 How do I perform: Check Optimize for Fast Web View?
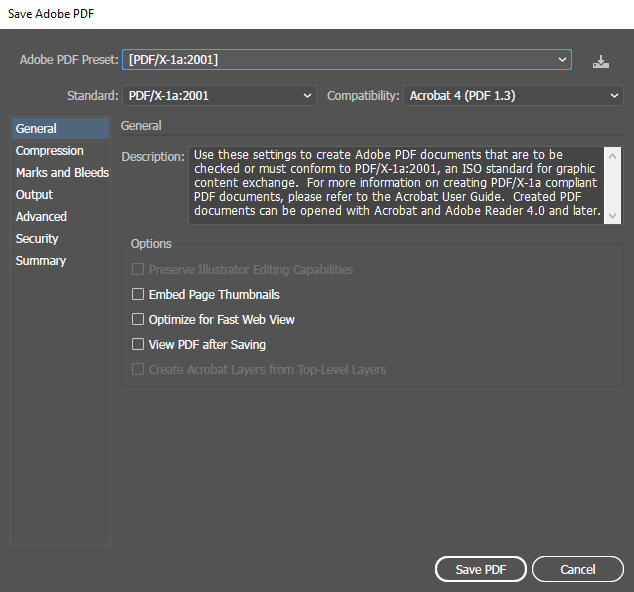138,319
